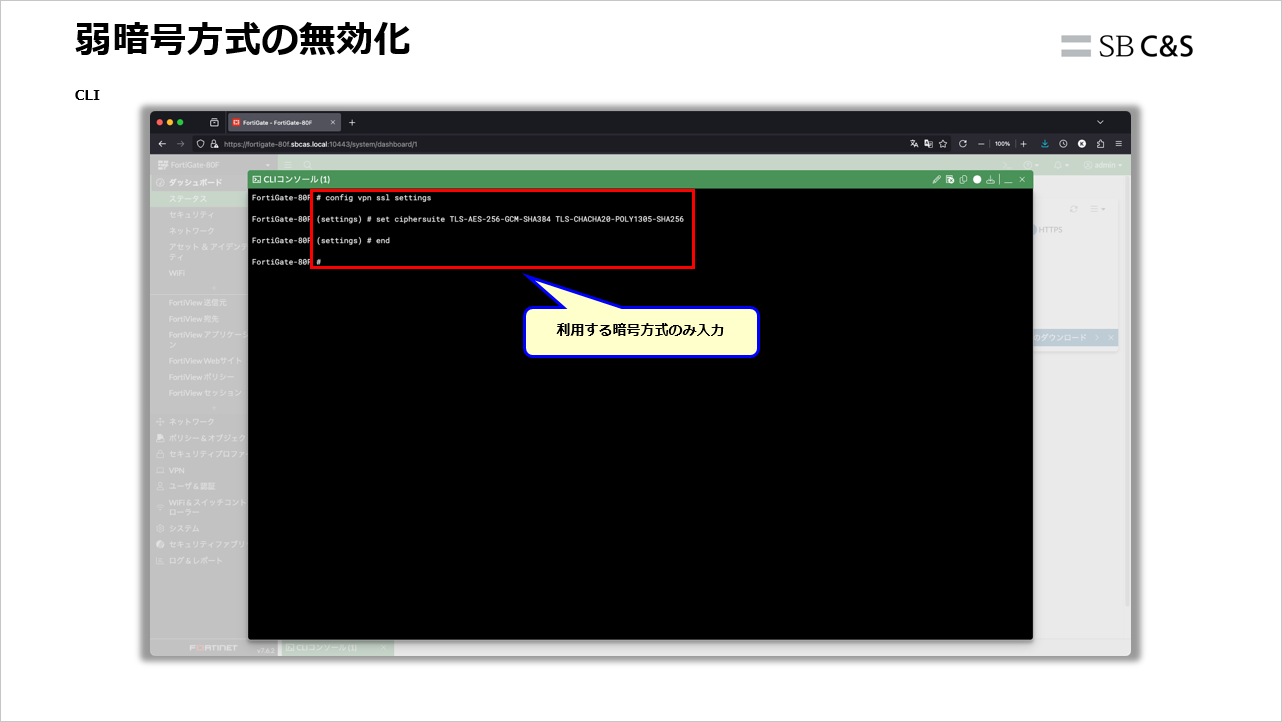Click the download CLI output icon
The width and height of the screenshot is (1282, 722).
click(990, 180)
